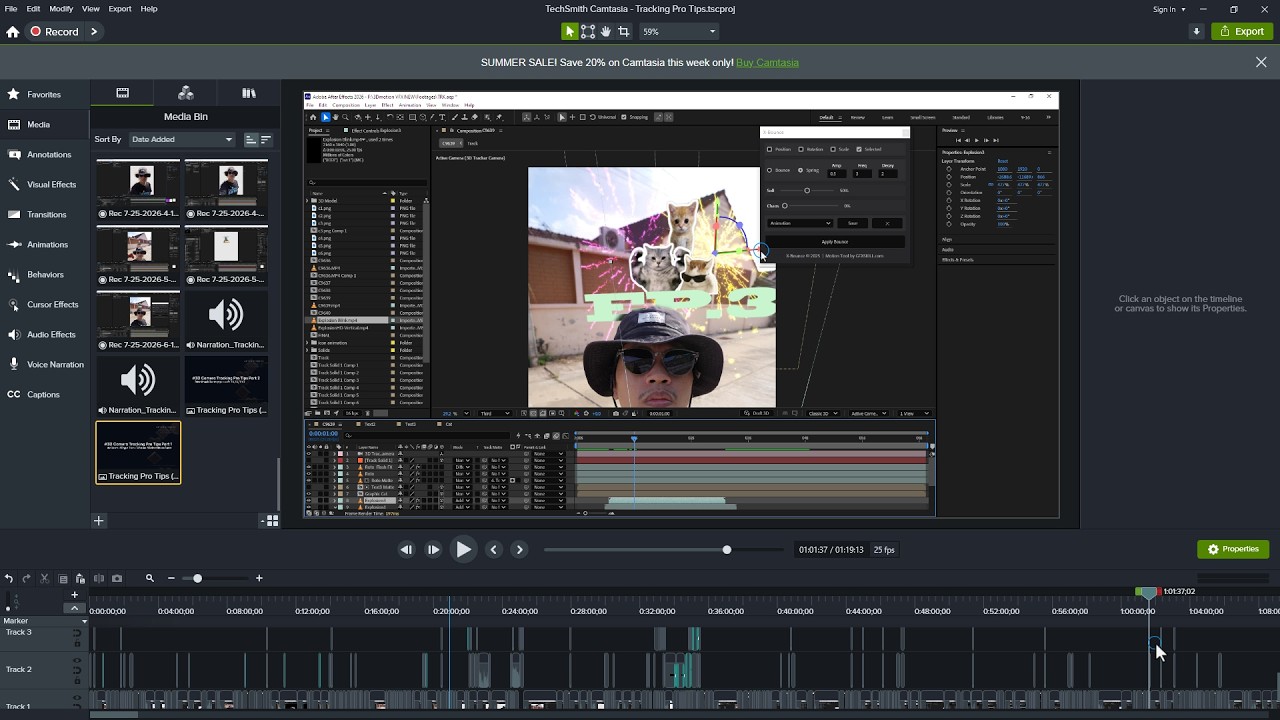This screenshot has height=720, width=1280.
Task: Add a new track with plus button
Action: [74, 595]
